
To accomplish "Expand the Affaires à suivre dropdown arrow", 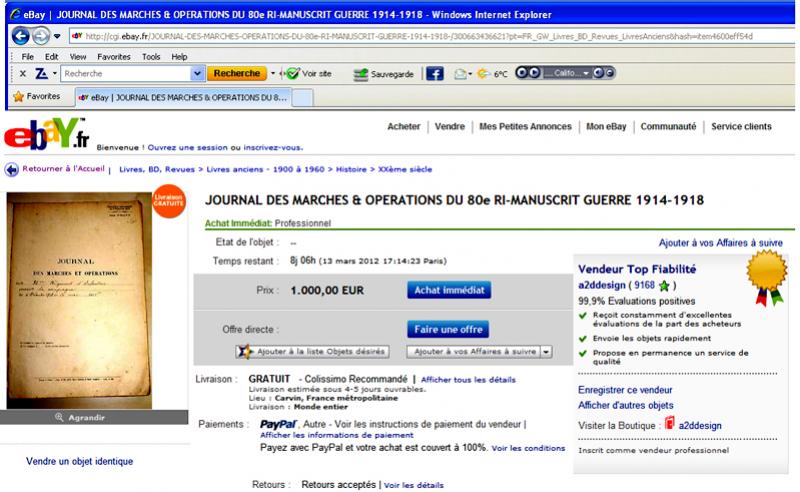I will [546, 352].
